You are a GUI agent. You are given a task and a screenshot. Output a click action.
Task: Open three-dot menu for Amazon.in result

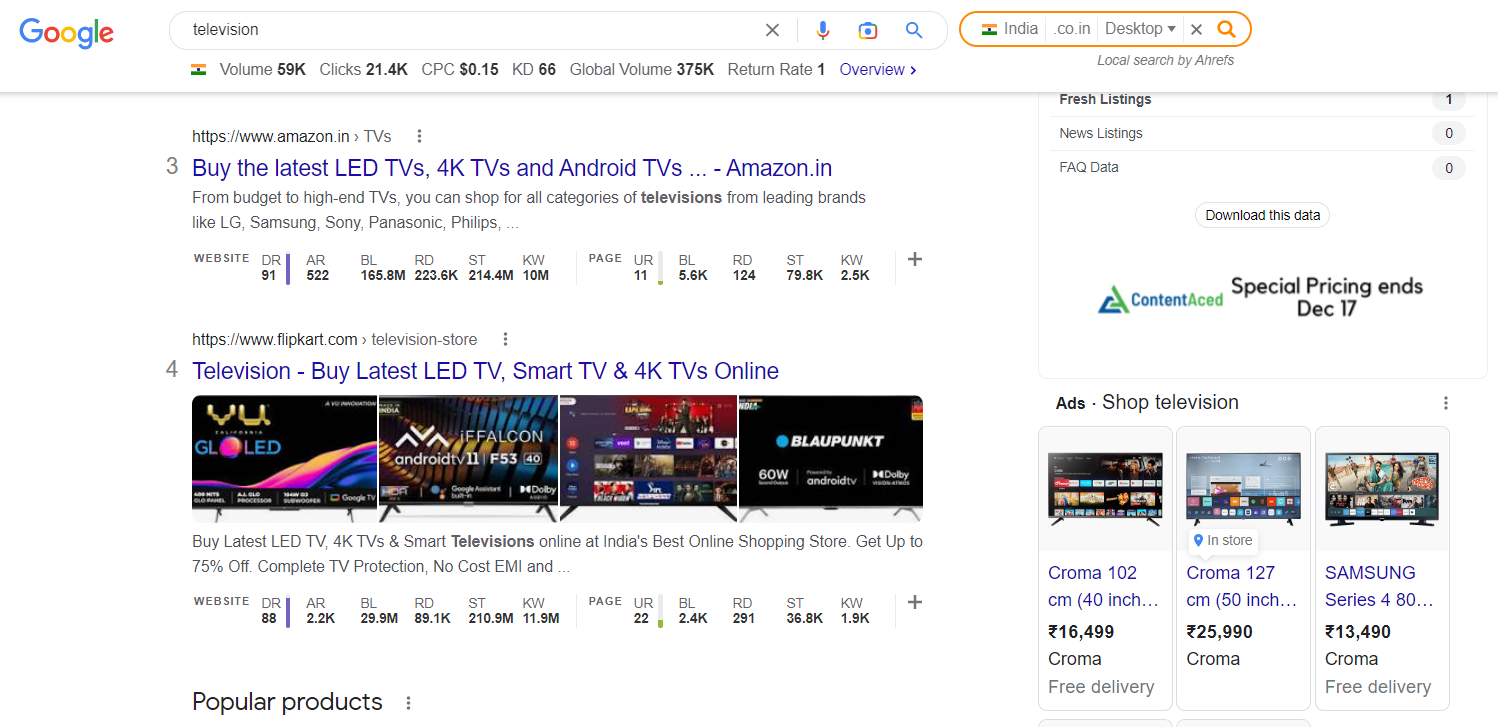coord(419,136)
